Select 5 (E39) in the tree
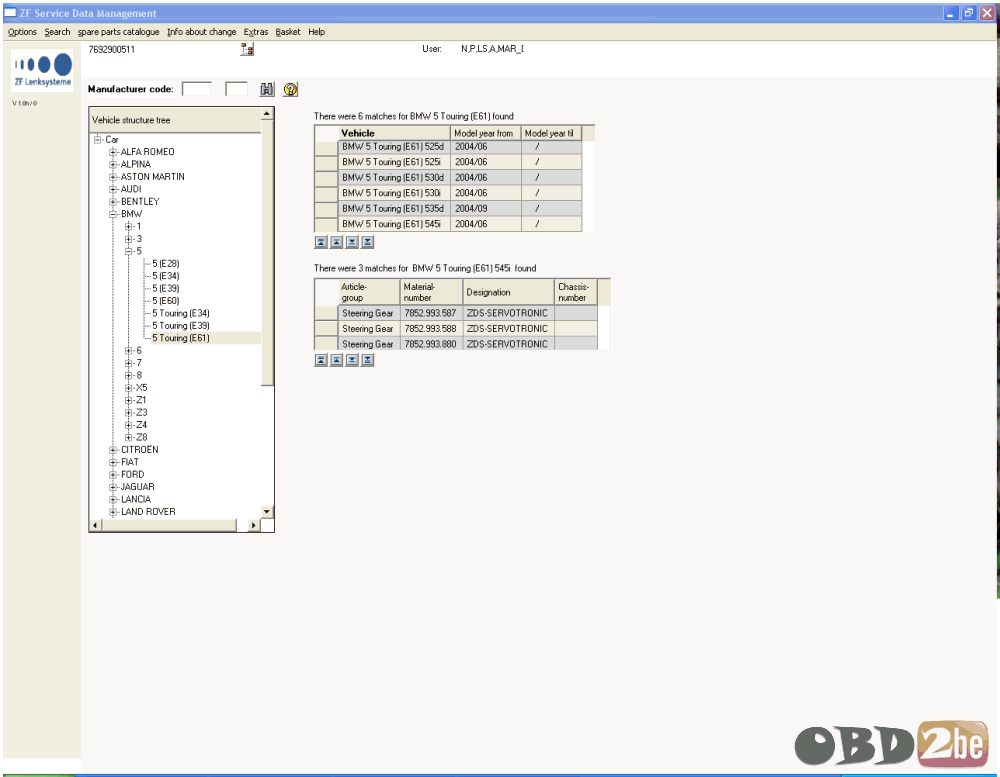The width and height of the screenshot is (1000, 777). [x=166, y=288]
